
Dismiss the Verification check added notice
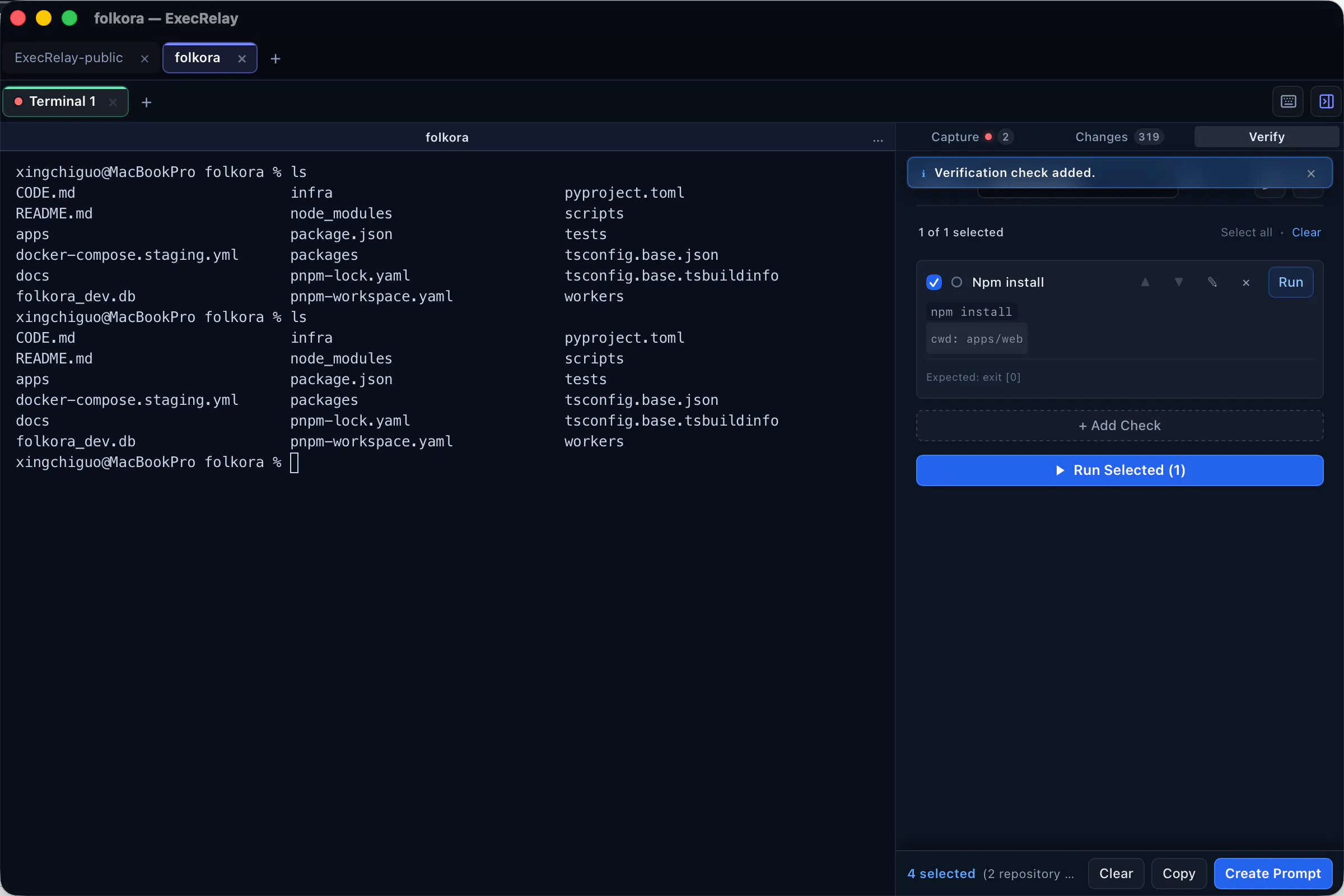[1311, 173]
